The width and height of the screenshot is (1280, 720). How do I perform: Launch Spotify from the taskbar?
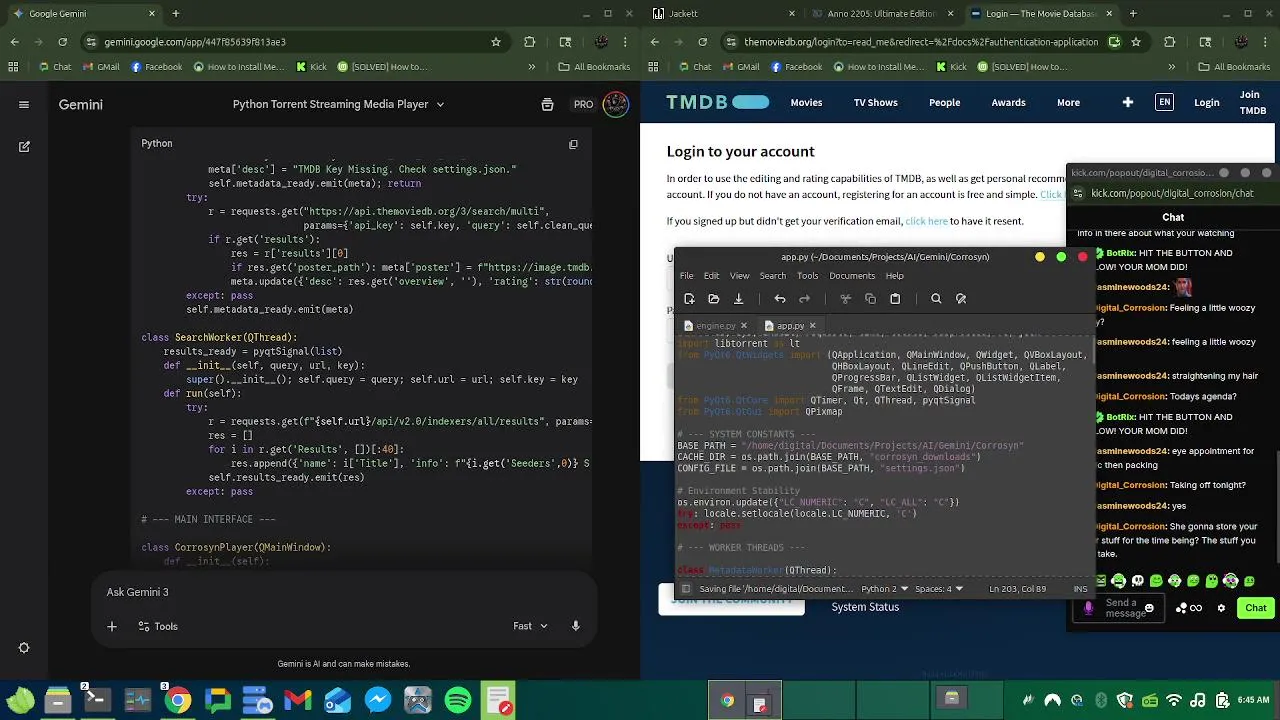point(458,701)
